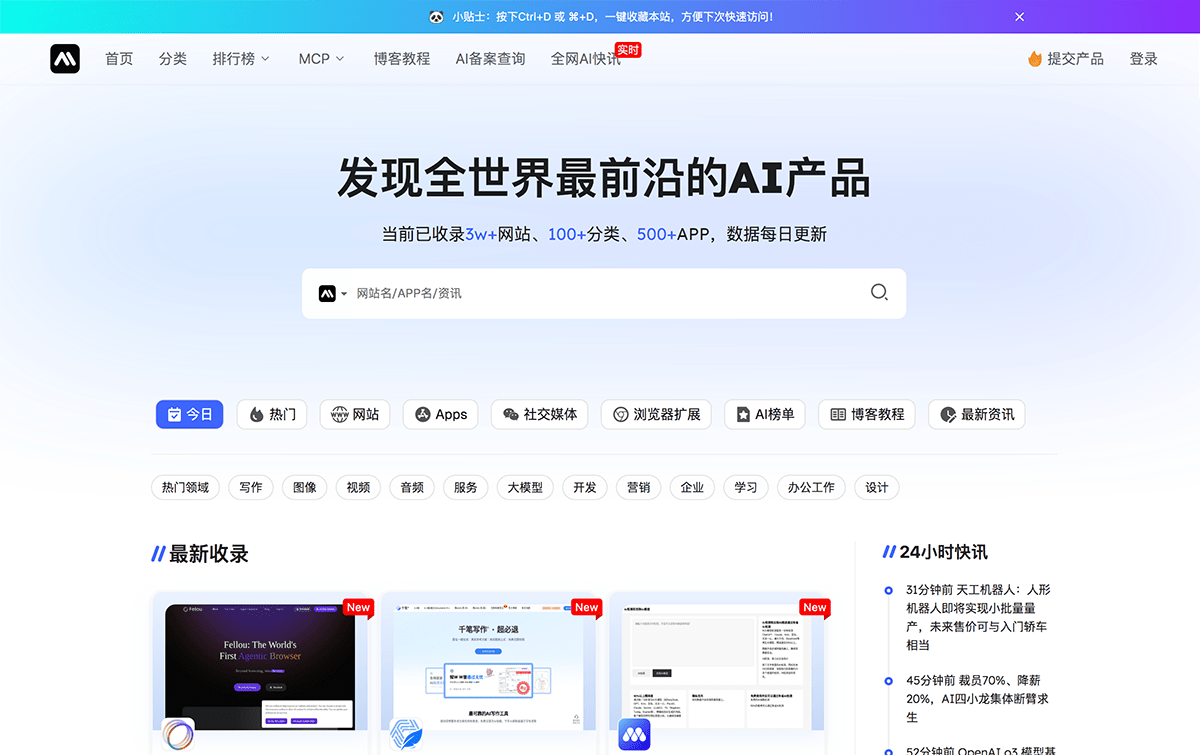Viewport: 1200px width, 755px height.
Task: Open the Apps category tab
Action: click(440, 414)
